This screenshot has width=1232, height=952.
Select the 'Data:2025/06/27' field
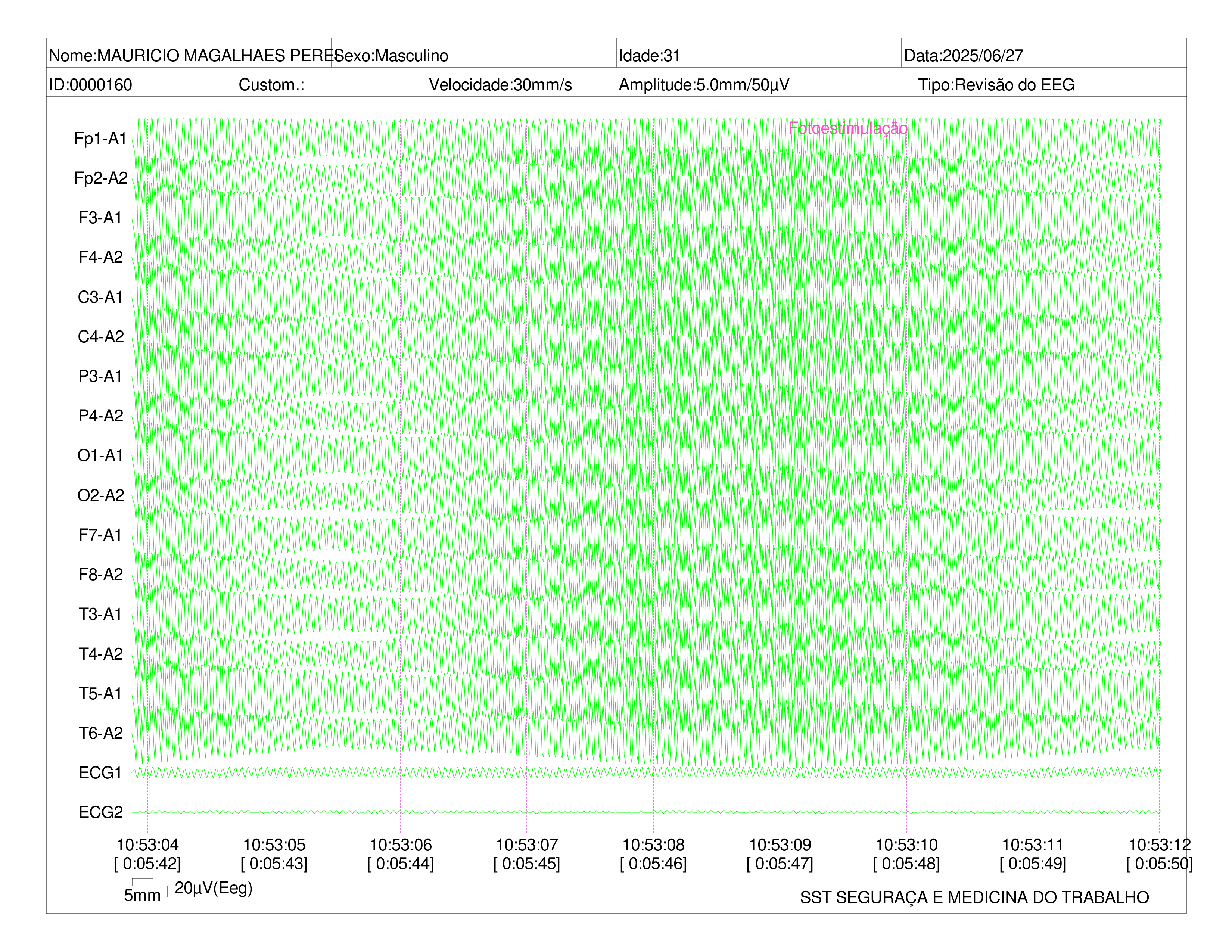[x=964, y=55]
